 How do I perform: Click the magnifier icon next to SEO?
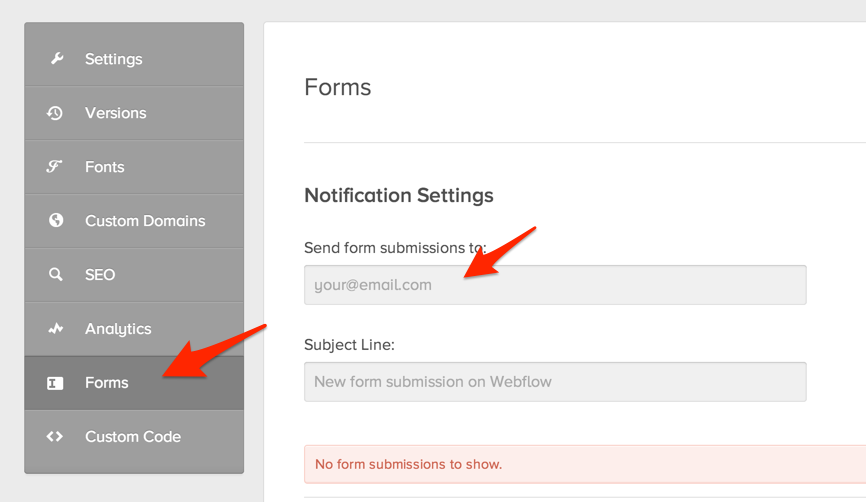[56, 275]
